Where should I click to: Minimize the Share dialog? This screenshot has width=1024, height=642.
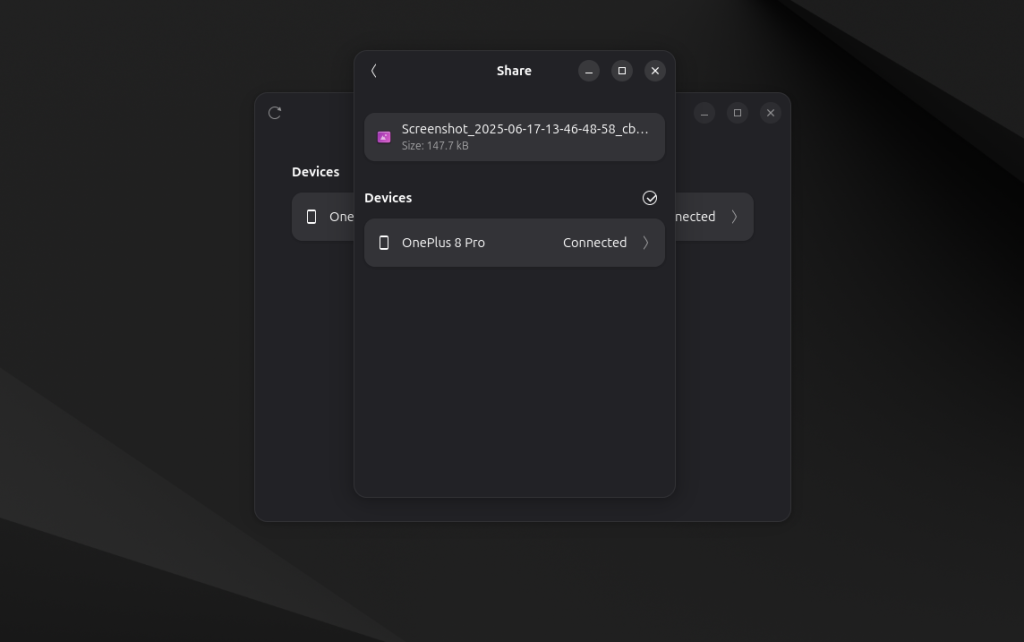pyautogui.click(x=589, y=71)
